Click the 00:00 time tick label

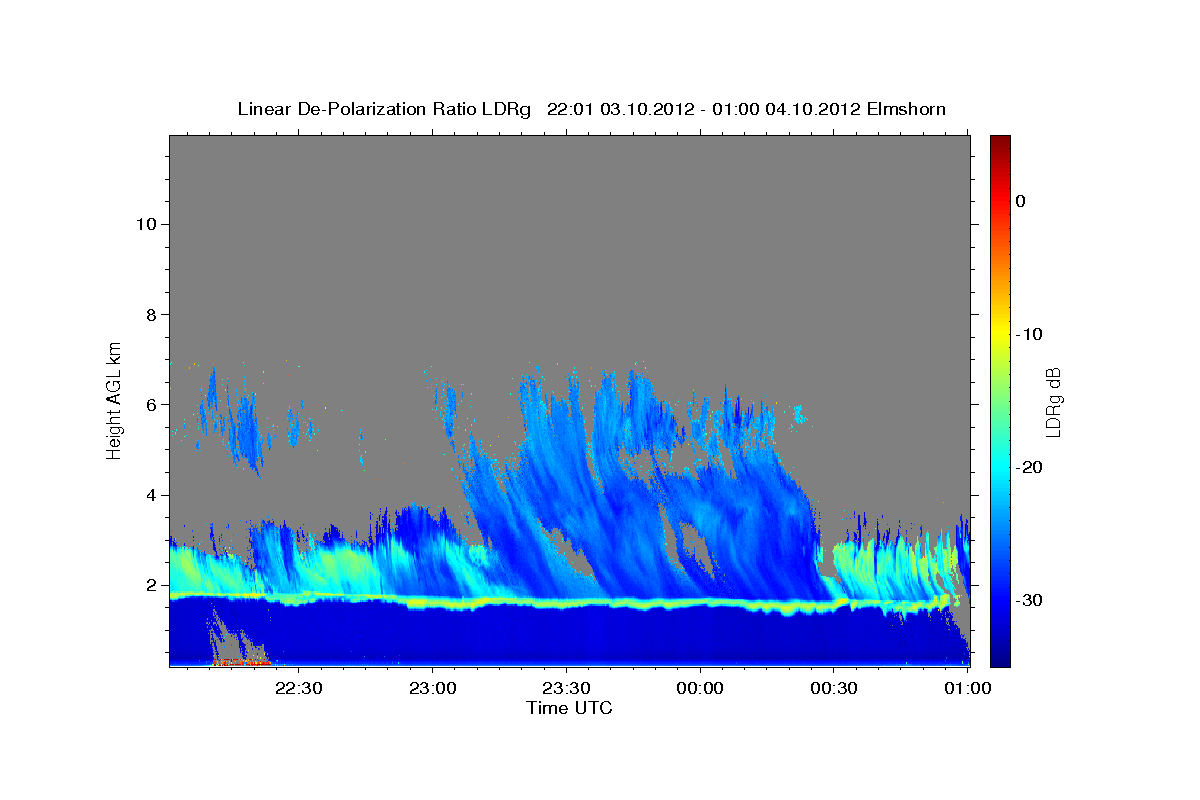(700, 688)
